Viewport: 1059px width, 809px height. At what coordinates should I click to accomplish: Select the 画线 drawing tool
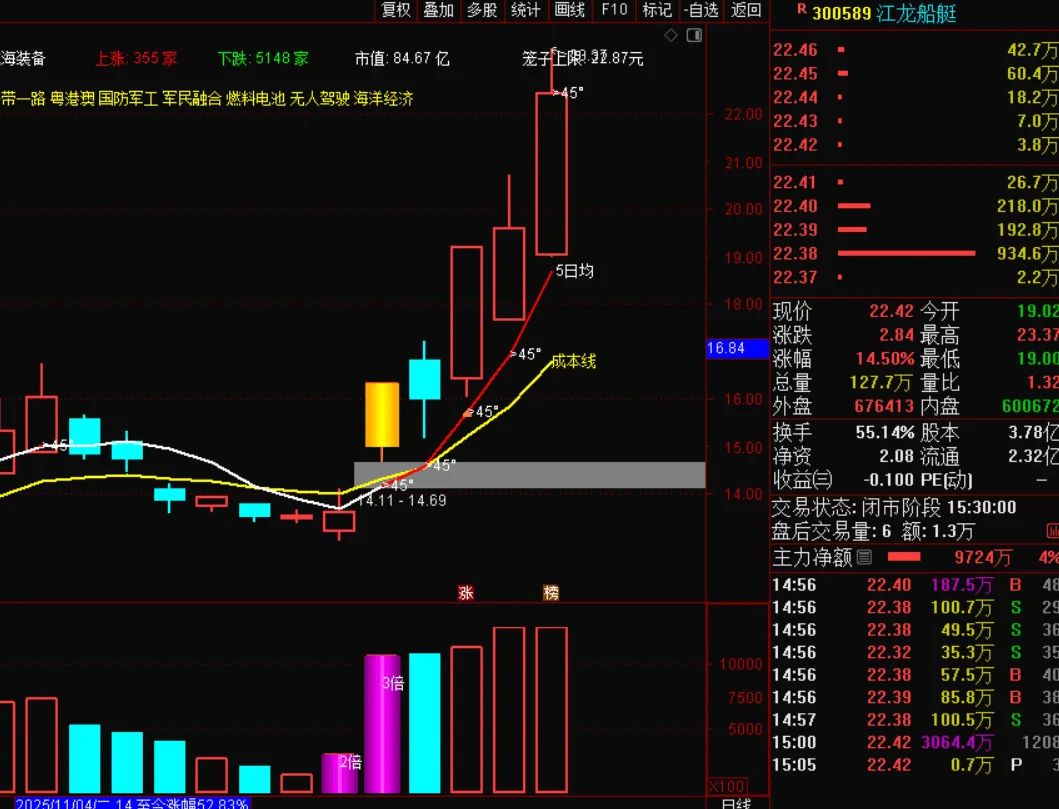[x=568, y=11]
